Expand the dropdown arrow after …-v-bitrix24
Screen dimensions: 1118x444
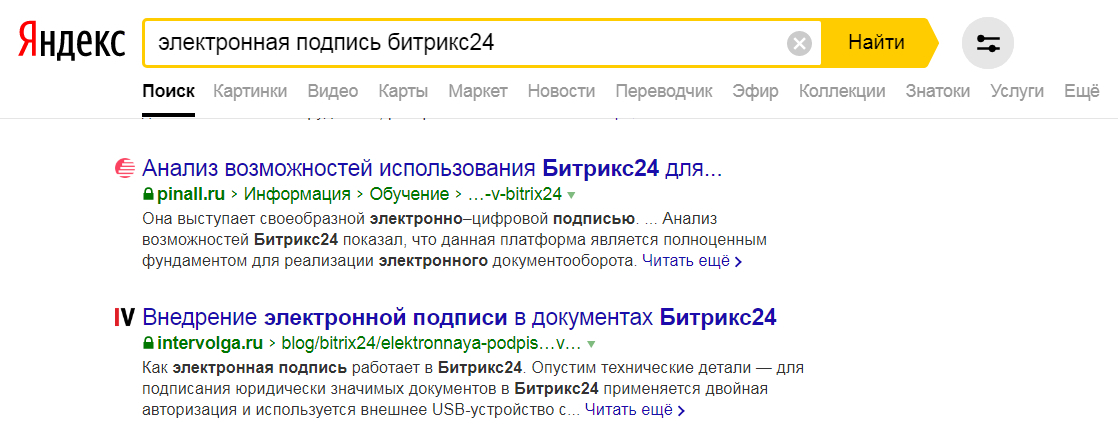tap(570, 195)
